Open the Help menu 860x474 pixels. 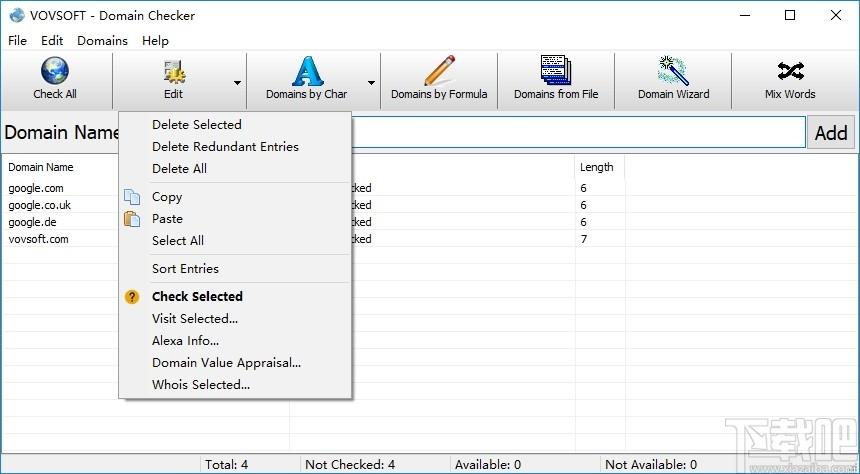[155, 41]
